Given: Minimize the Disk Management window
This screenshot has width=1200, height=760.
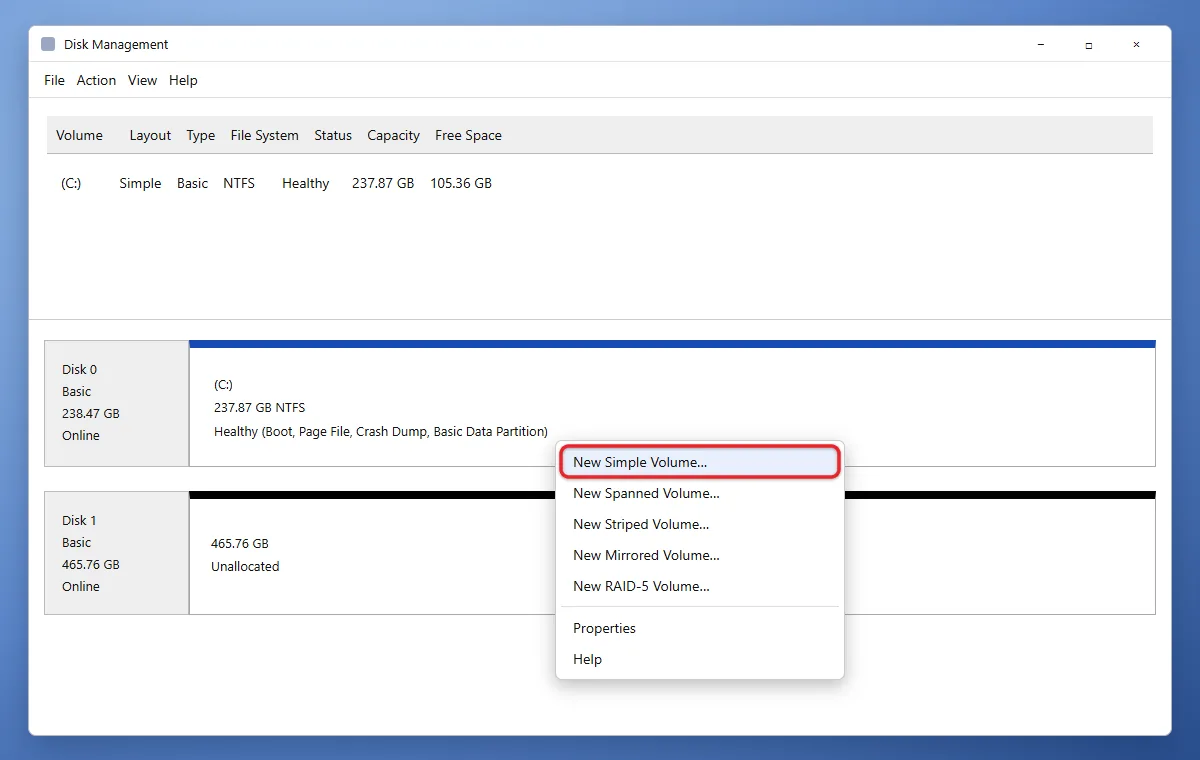Looking at the screenshot, I should click(1040, 45).
